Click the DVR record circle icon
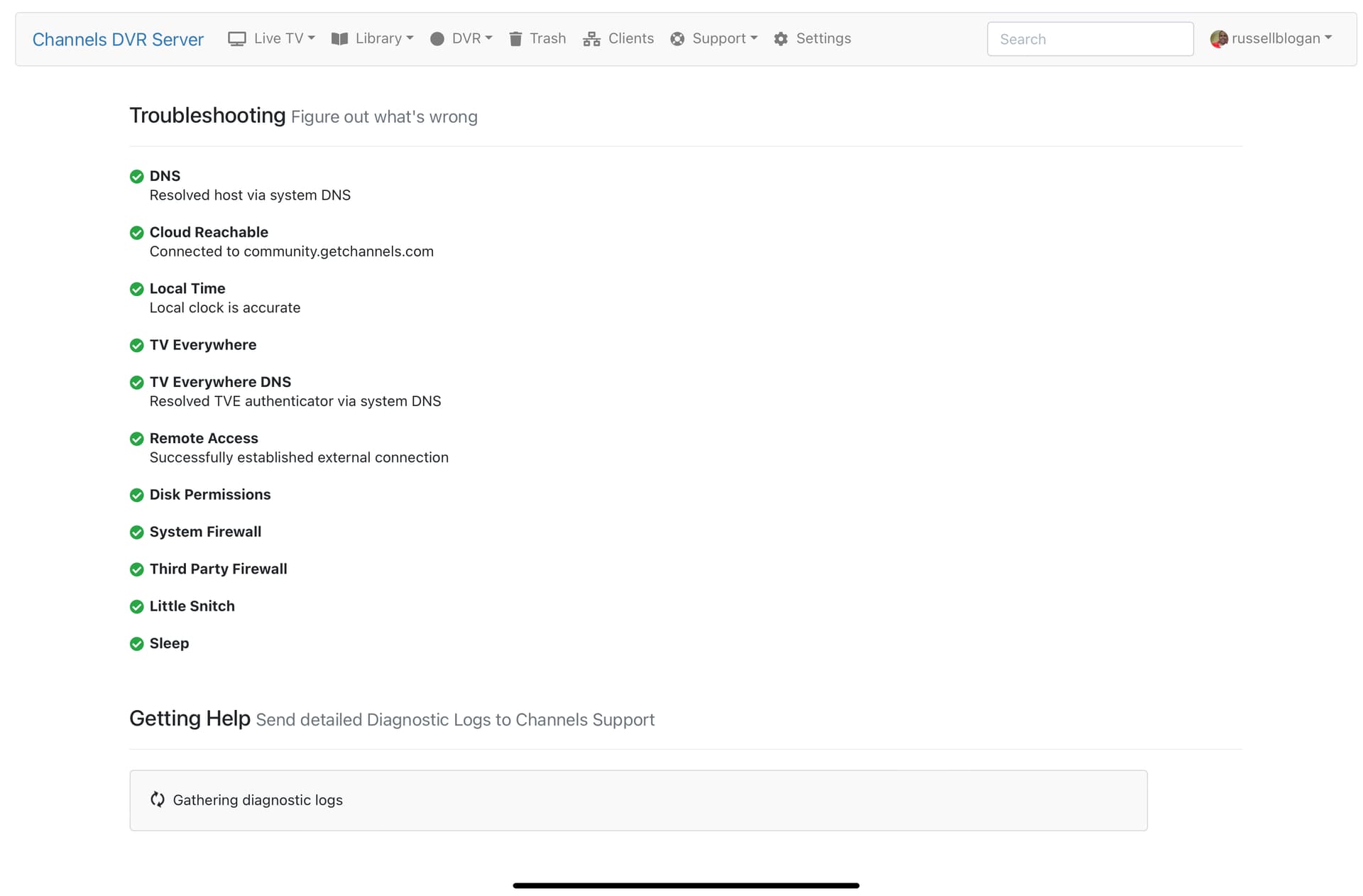 [437, 39]
